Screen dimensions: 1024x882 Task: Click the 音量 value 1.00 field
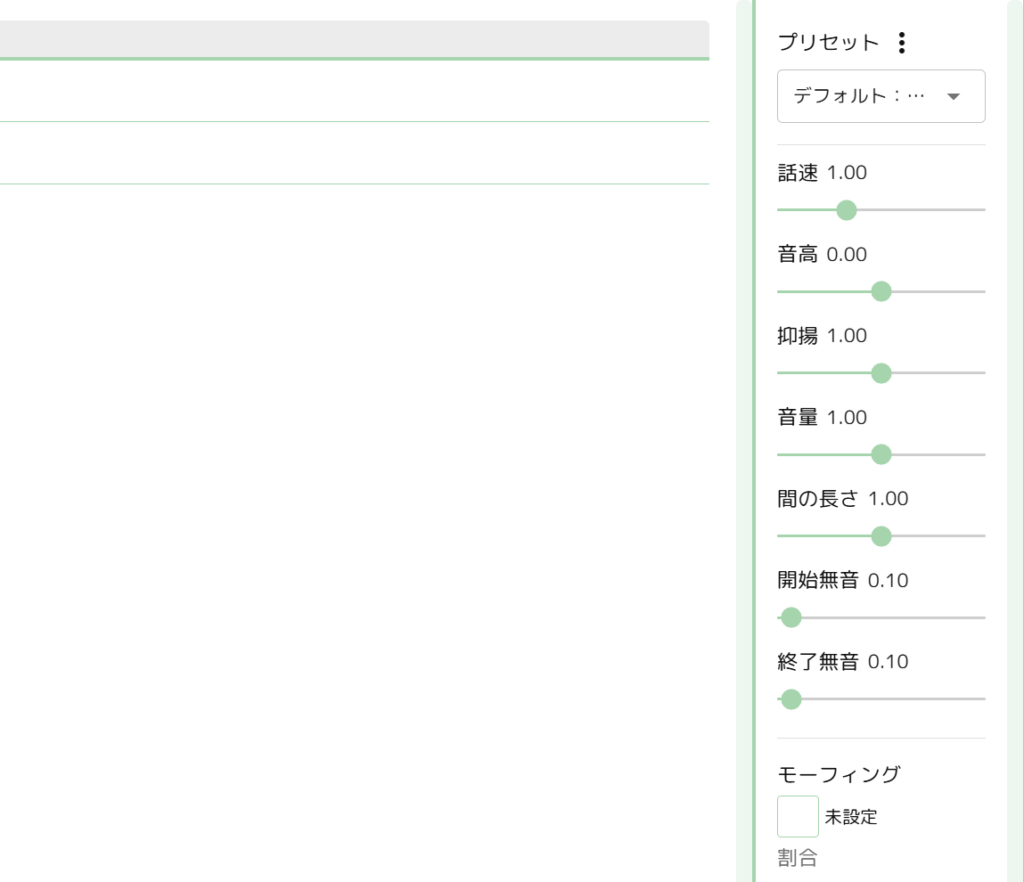click(847, 418)
